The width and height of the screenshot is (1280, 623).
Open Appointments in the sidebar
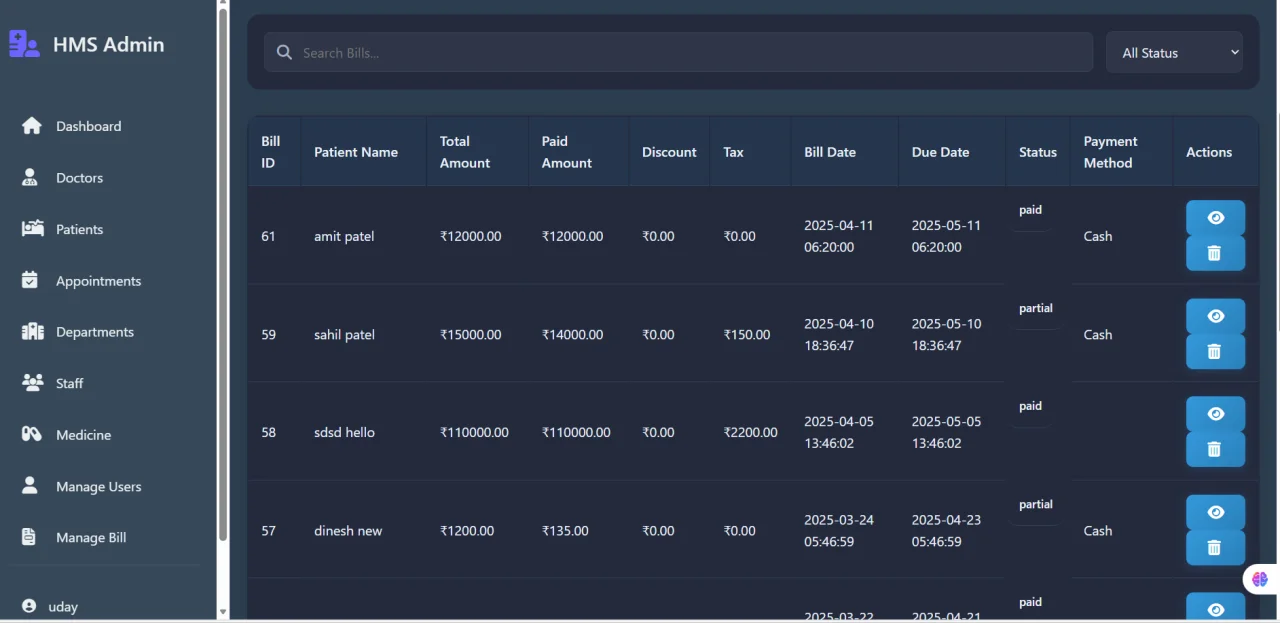tap(98, 281)
